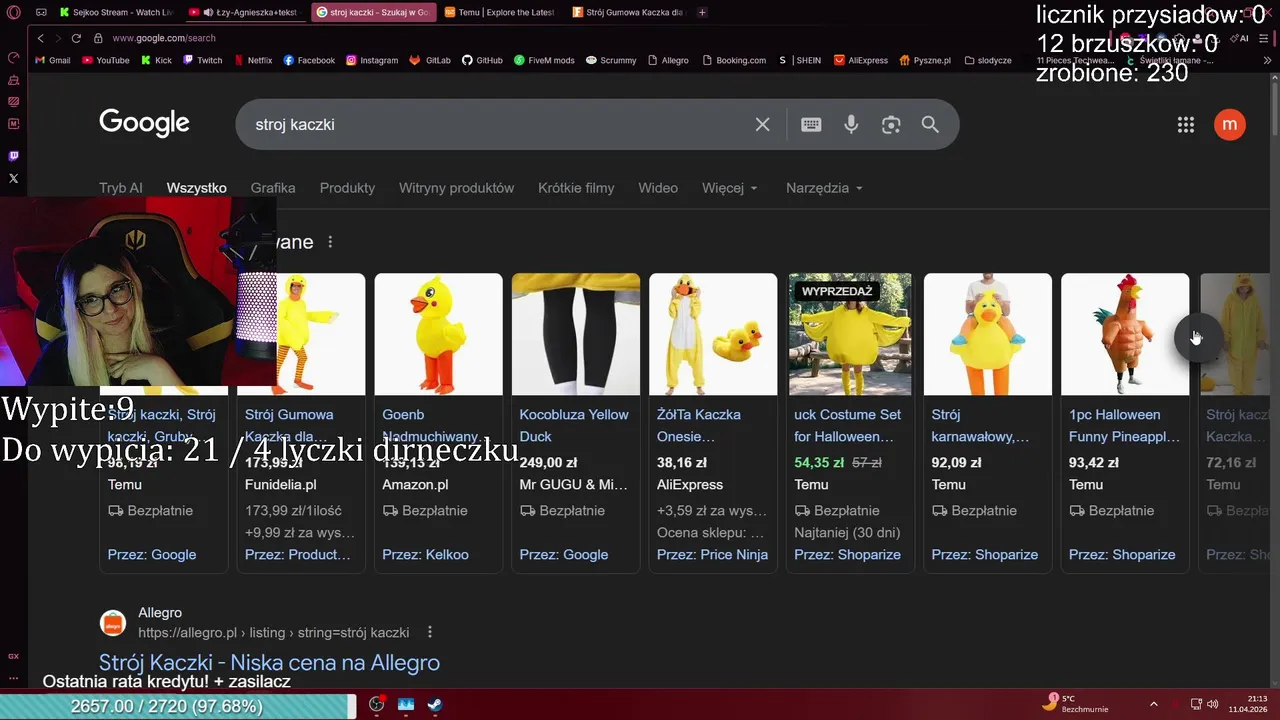
Task: Open the WYPRZEDAŻ duck costume thumbnail
Action: pos(850,334)
